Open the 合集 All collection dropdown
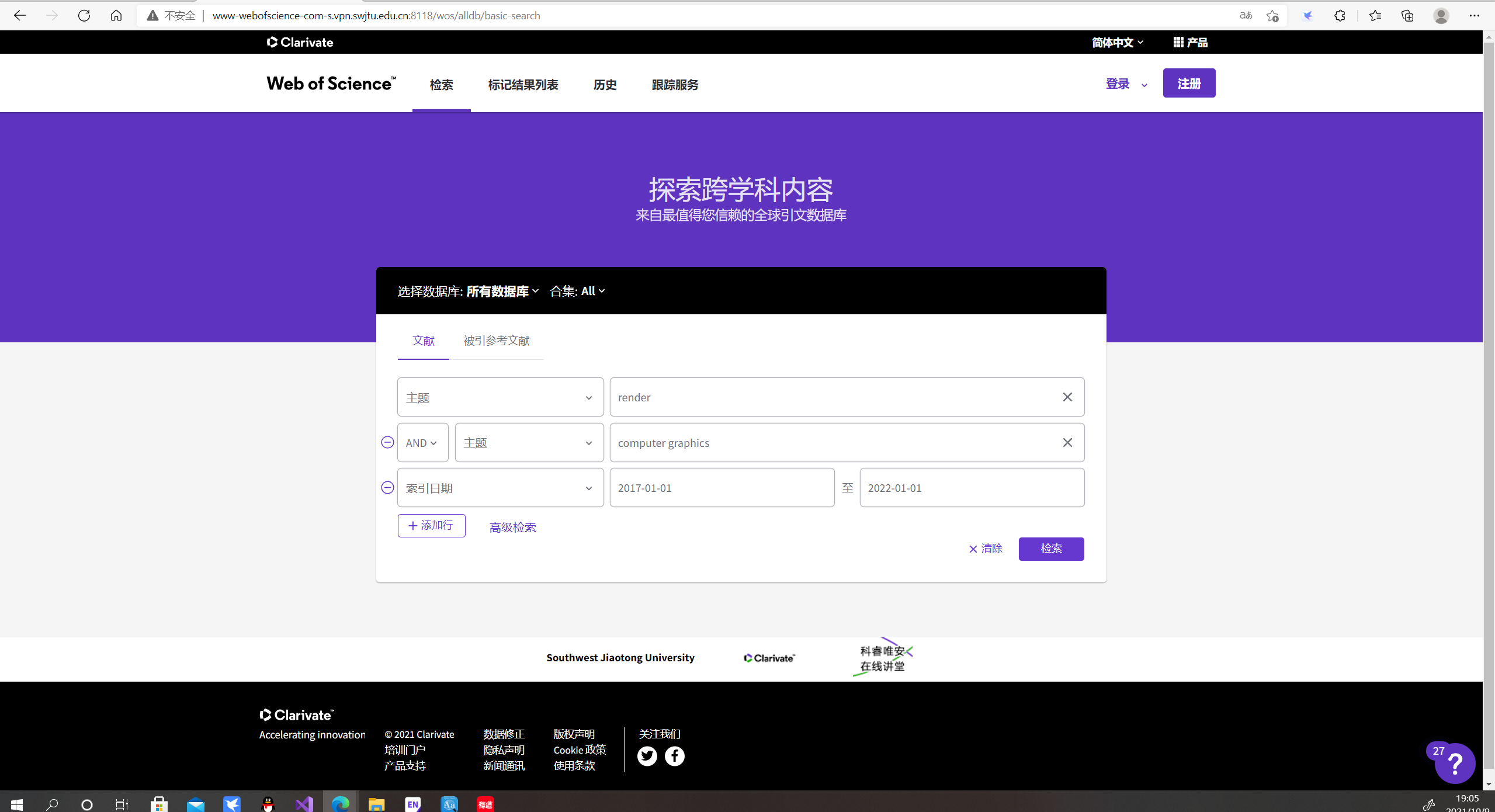This screenshot has height=812, width=1495. 577,291
